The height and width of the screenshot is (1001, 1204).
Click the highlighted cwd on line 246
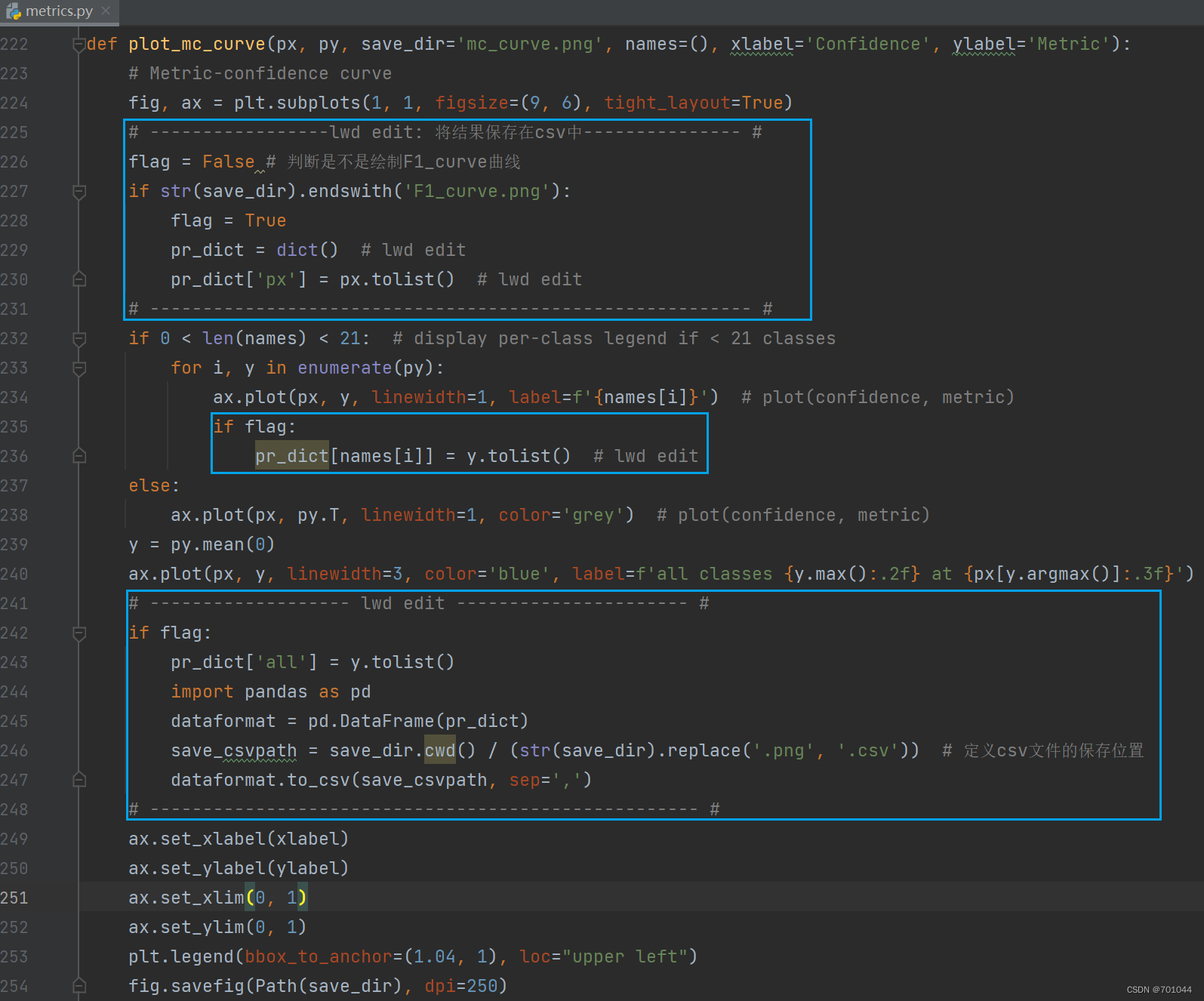tap(440, 750)
